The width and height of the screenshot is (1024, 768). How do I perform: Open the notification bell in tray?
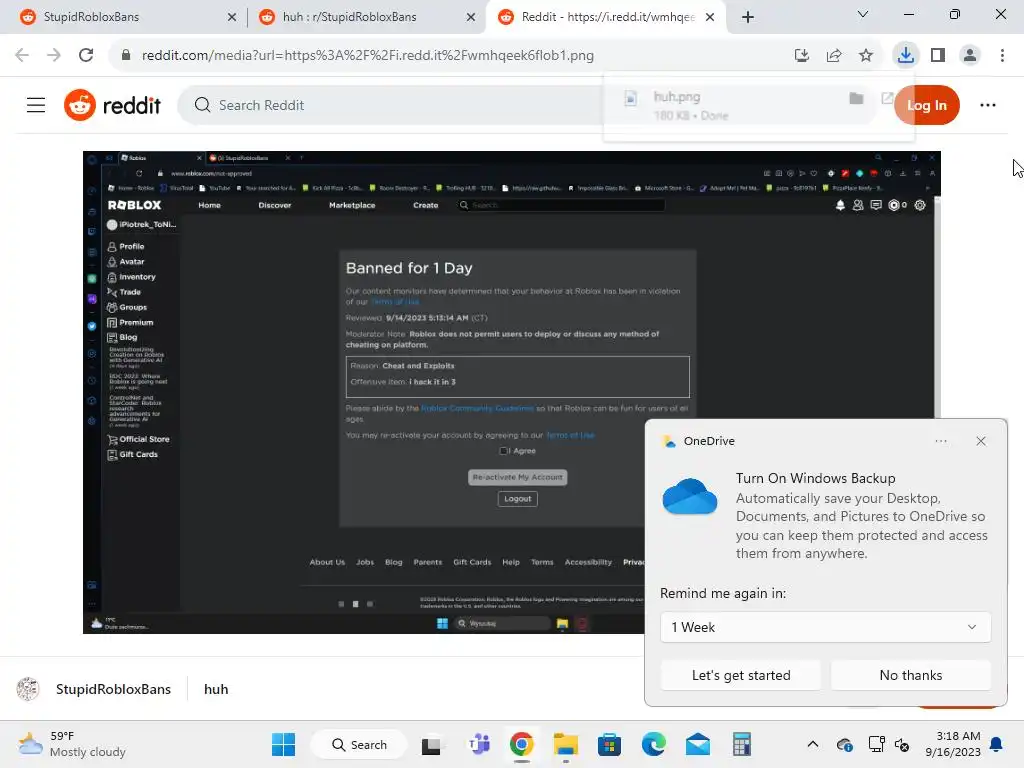996,744
